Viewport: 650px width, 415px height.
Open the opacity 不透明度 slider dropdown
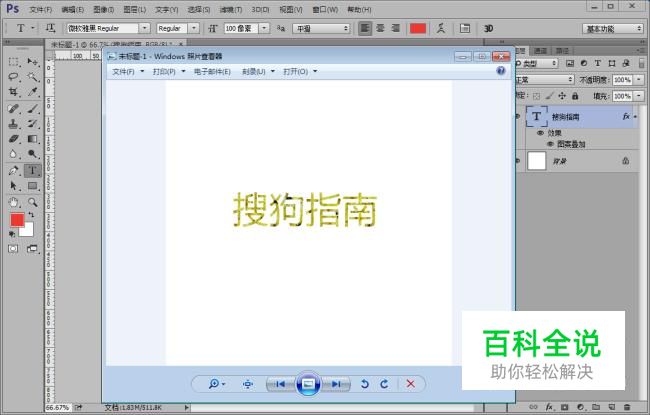click(639, 80)
